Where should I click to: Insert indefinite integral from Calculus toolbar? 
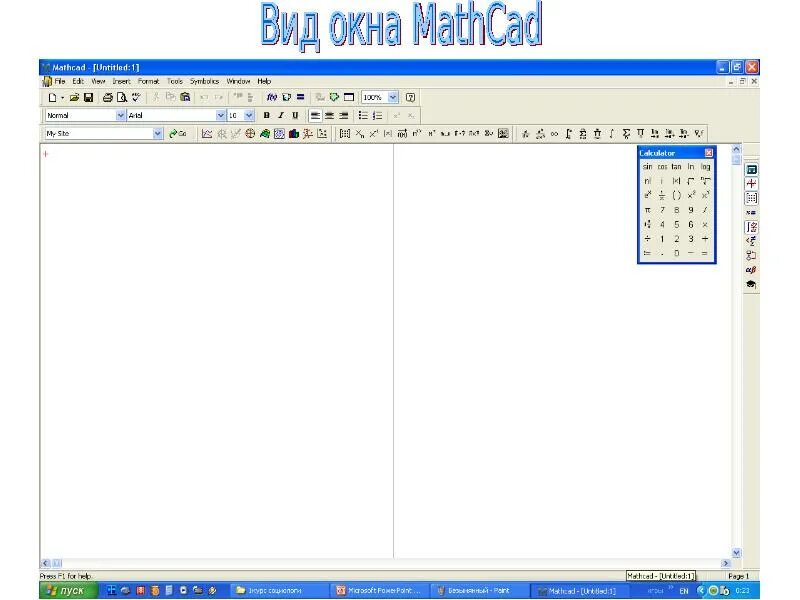pos(611,134)
